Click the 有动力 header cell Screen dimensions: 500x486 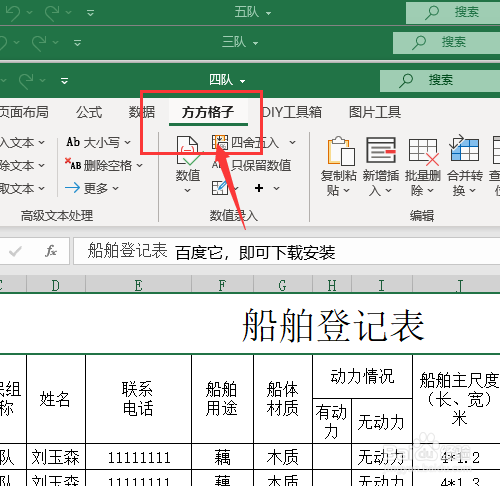tap(332, 421)
